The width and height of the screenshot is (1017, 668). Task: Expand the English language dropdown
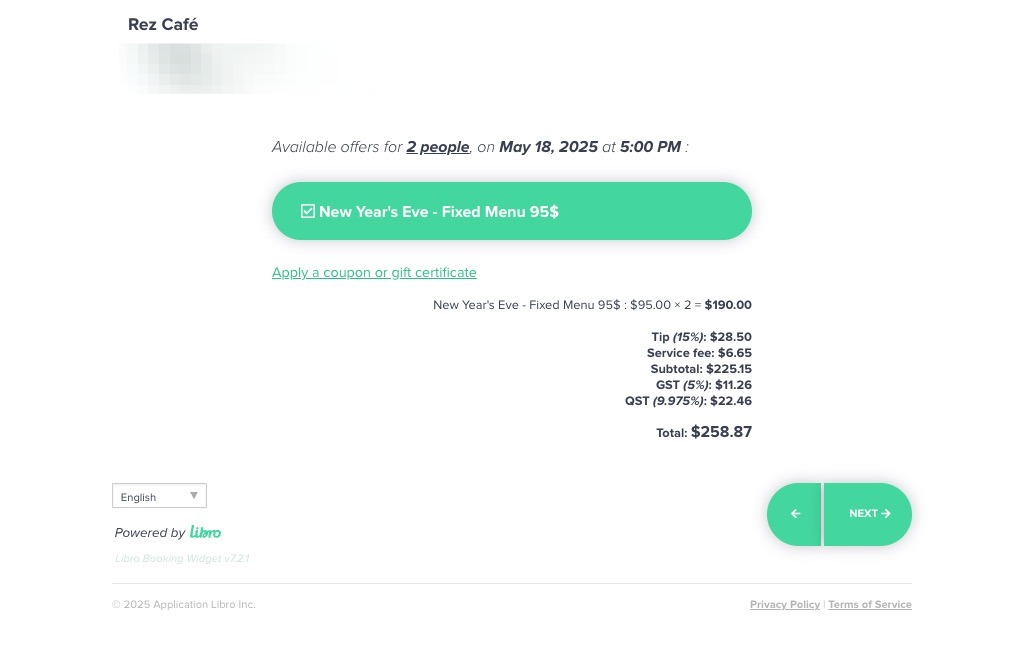point(159,496)
